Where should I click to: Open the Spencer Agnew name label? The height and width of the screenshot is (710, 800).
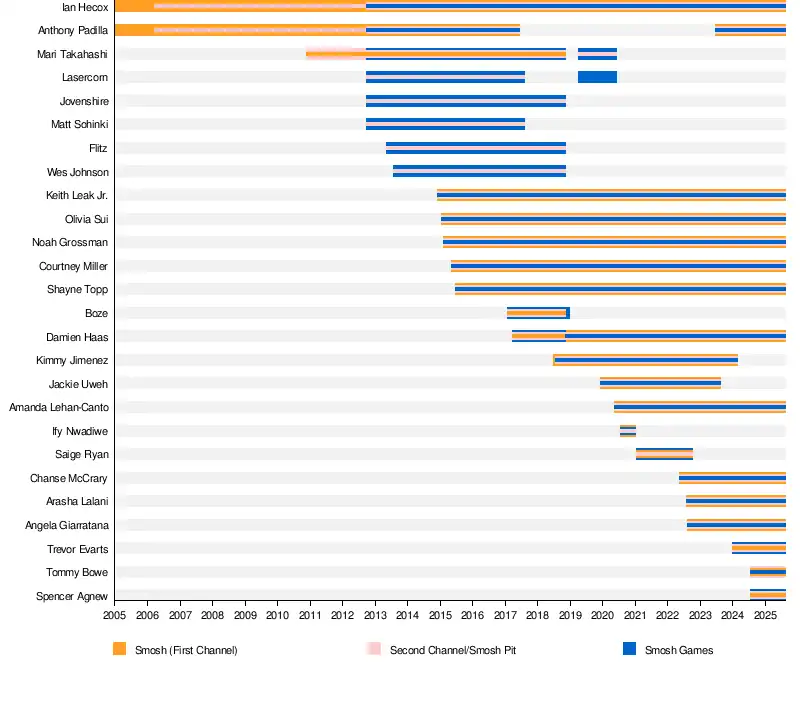(72, 597)
